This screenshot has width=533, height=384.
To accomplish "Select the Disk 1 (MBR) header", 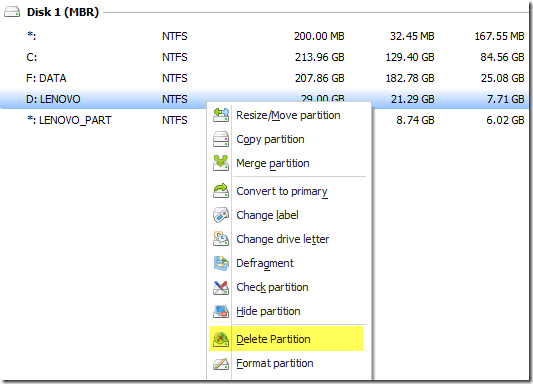I will tap(63, 12).
